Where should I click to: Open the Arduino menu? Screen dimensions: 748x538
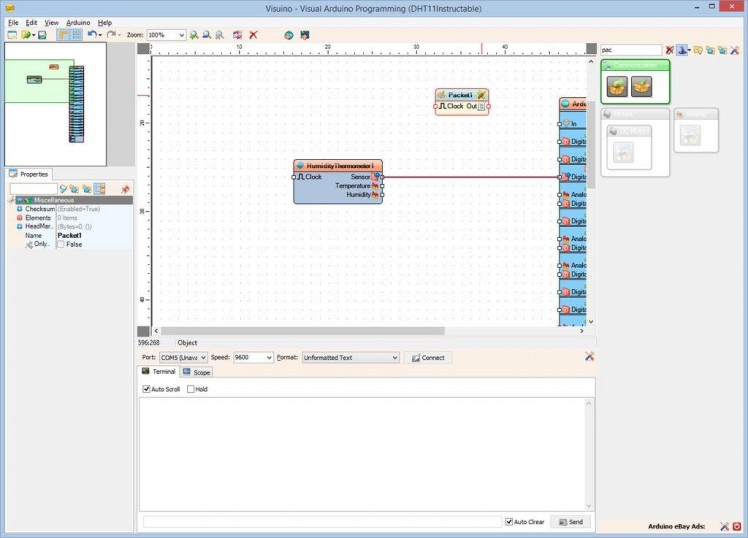coord(78,22)
